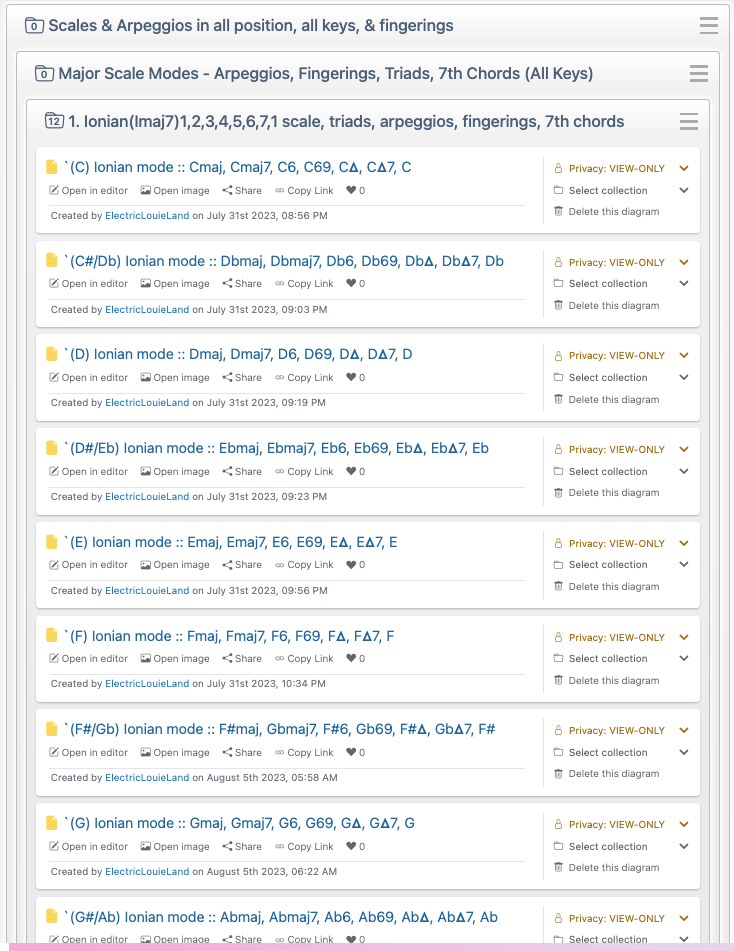Viewport: 734px width, 951px height.
Task: Like the (E) Ionian mode diagram heart
Action: click(351, 565)
